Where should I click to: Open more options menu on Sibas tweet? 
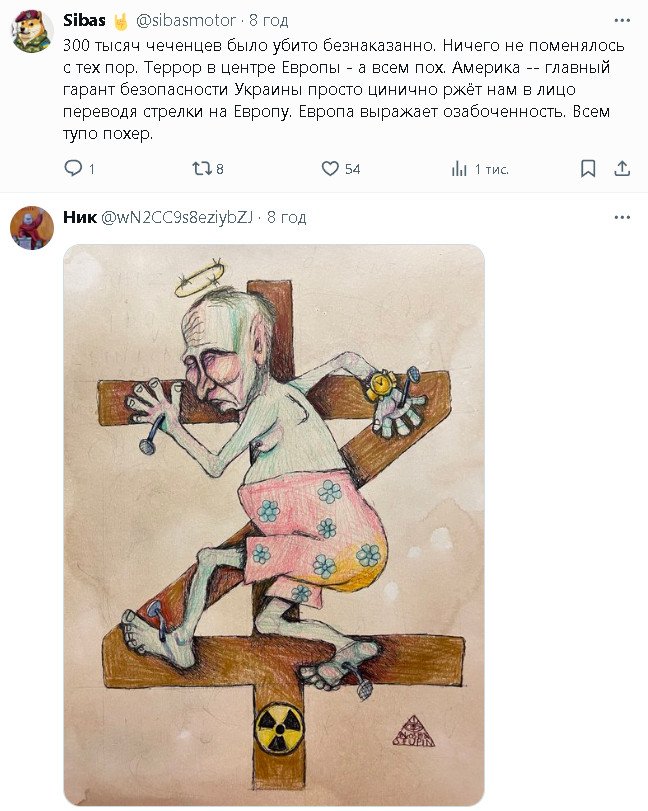tap(622, 20)
